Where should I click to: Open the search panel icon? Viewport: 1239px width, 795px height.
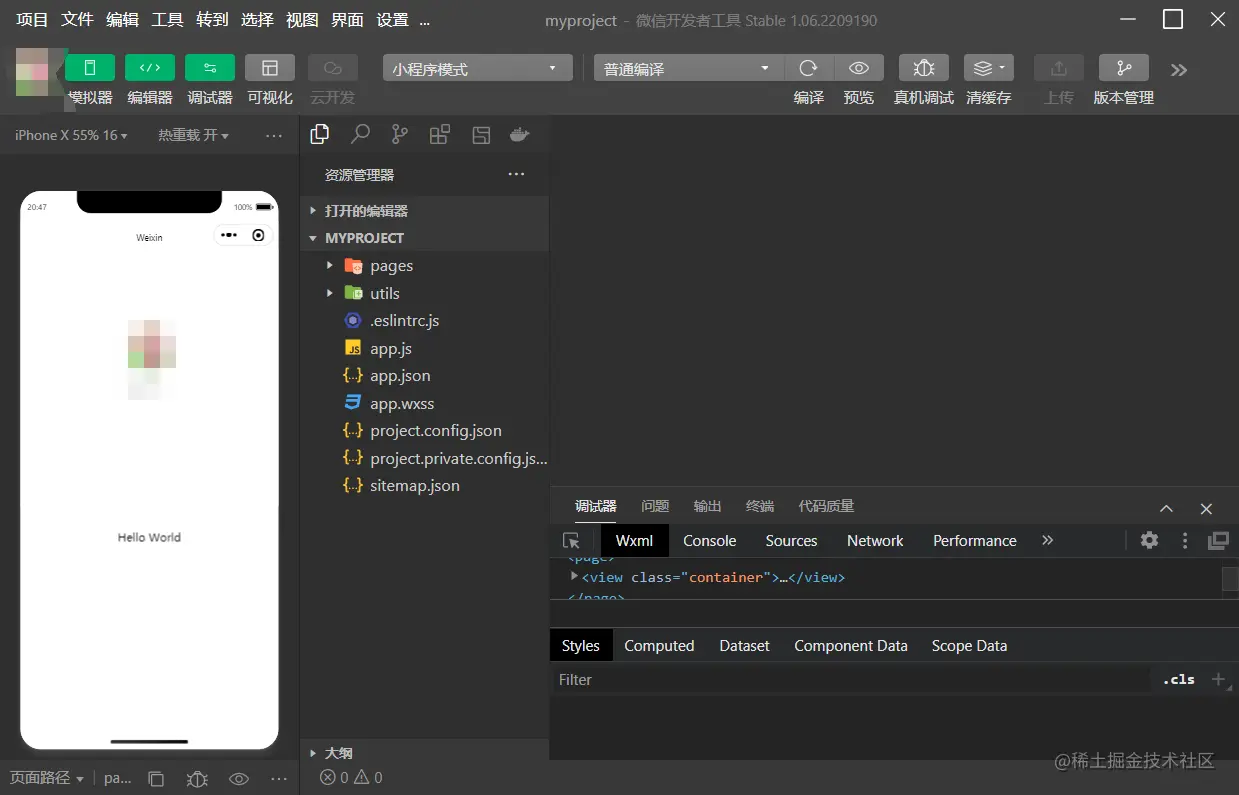pos(360,134)
